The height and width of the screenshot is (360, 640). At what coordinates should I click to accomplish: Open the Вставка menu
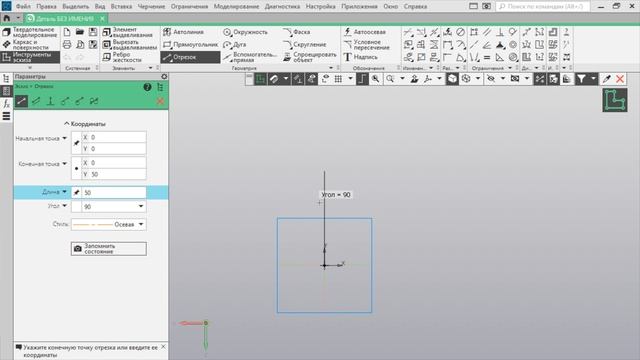pos(121,7)
